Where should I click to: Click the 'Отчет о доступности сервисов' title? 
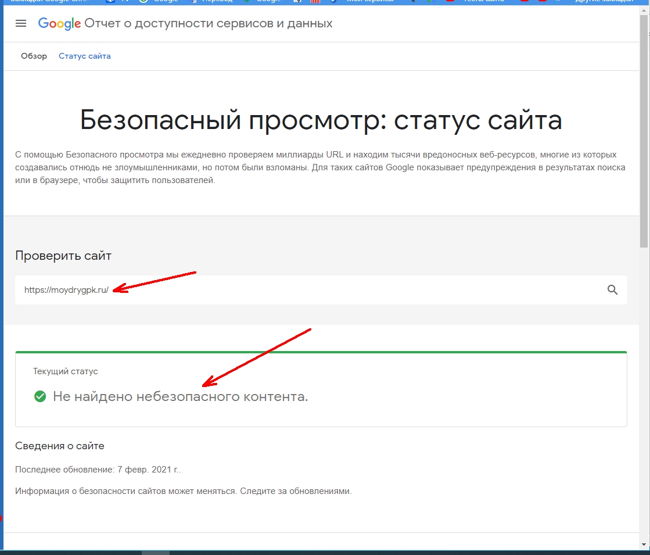tap(208, 24)
